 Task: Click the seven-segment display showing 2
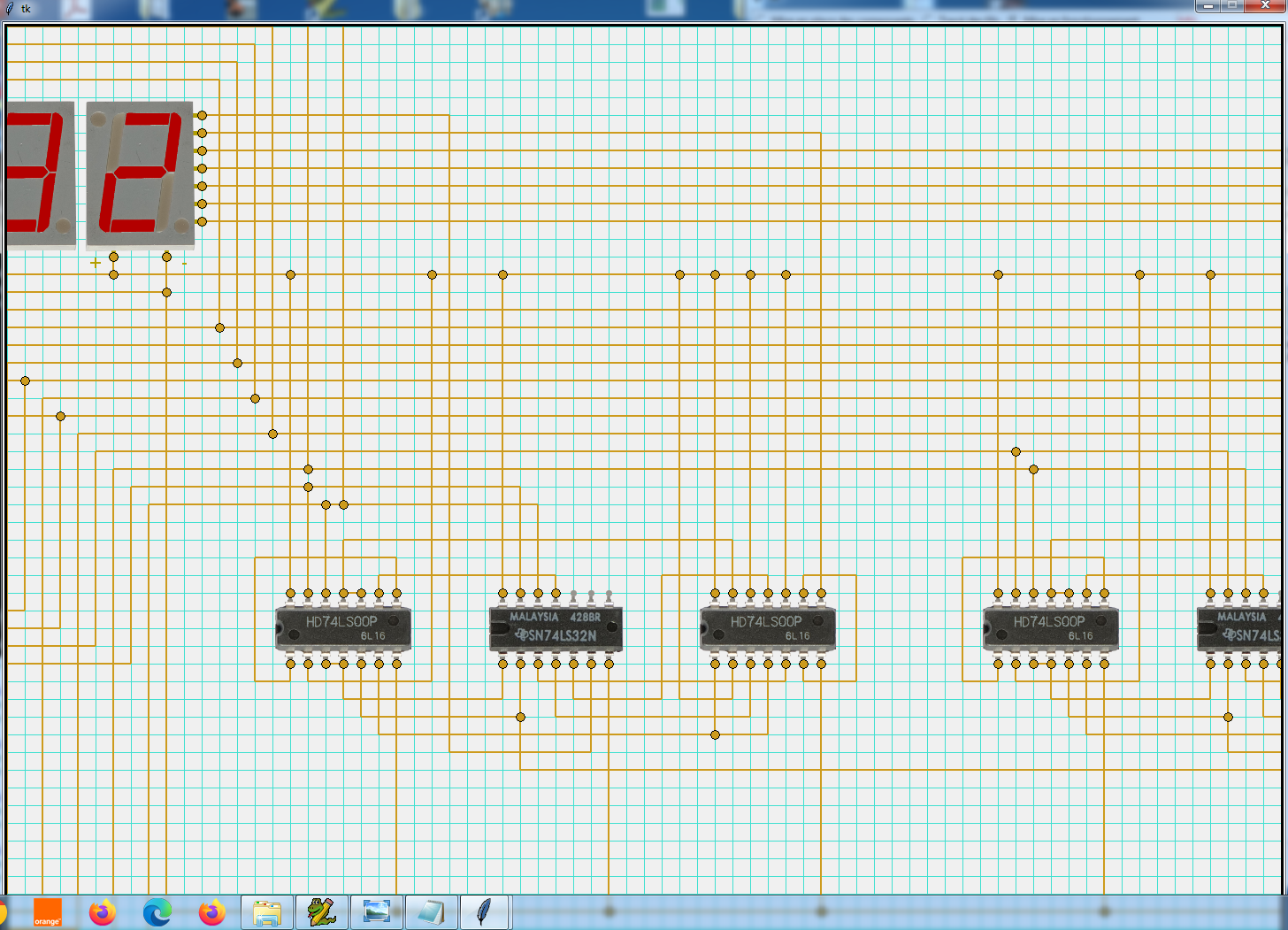click(140, 173)
